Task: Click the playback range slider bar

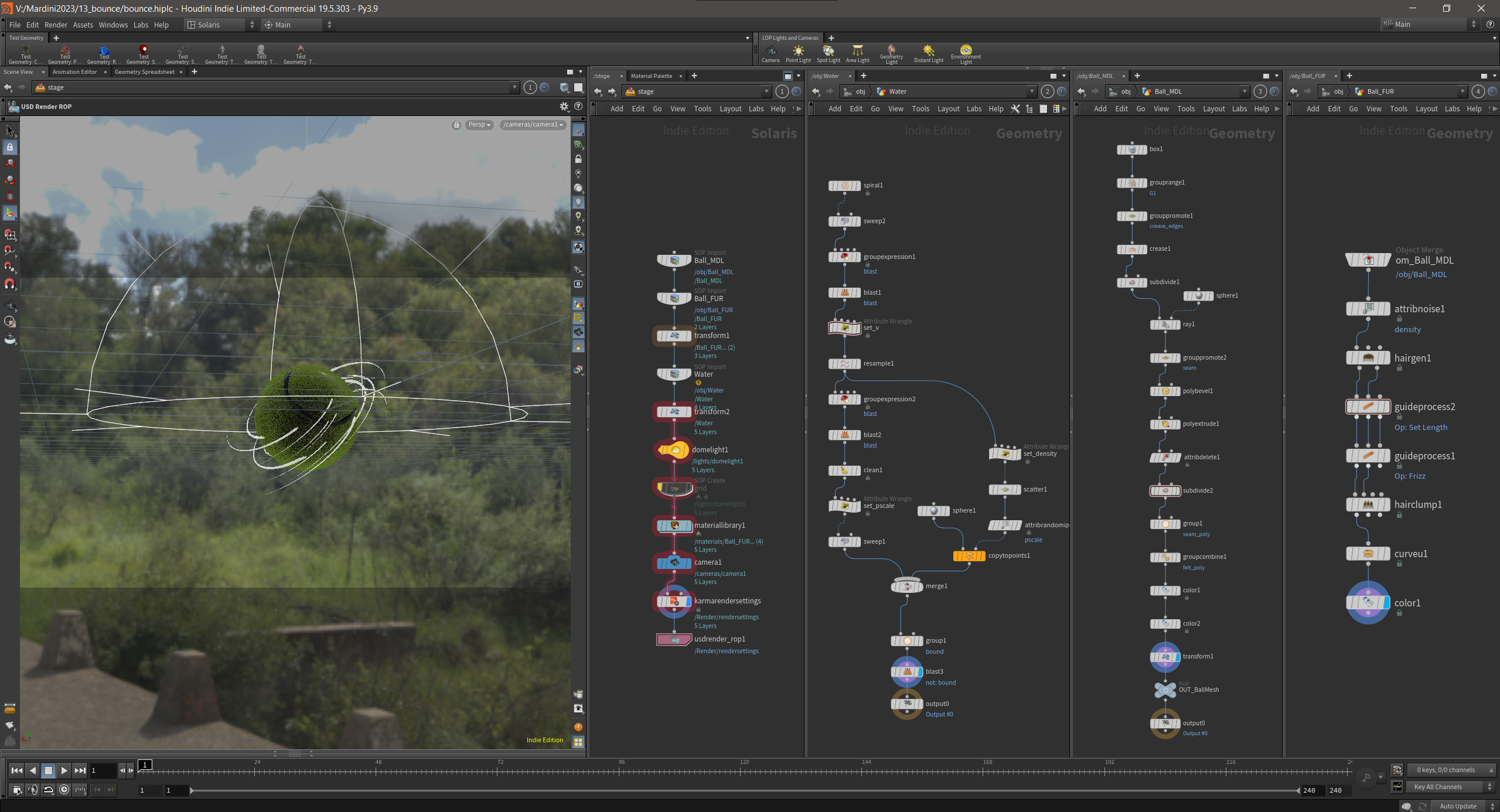Action: [x=745, y=790]
